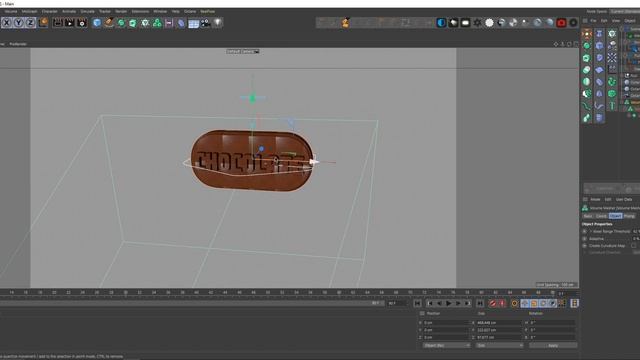Go to the end of the animation
The height and width of the screenshot is (360, 640).
[x=480, y=303]
